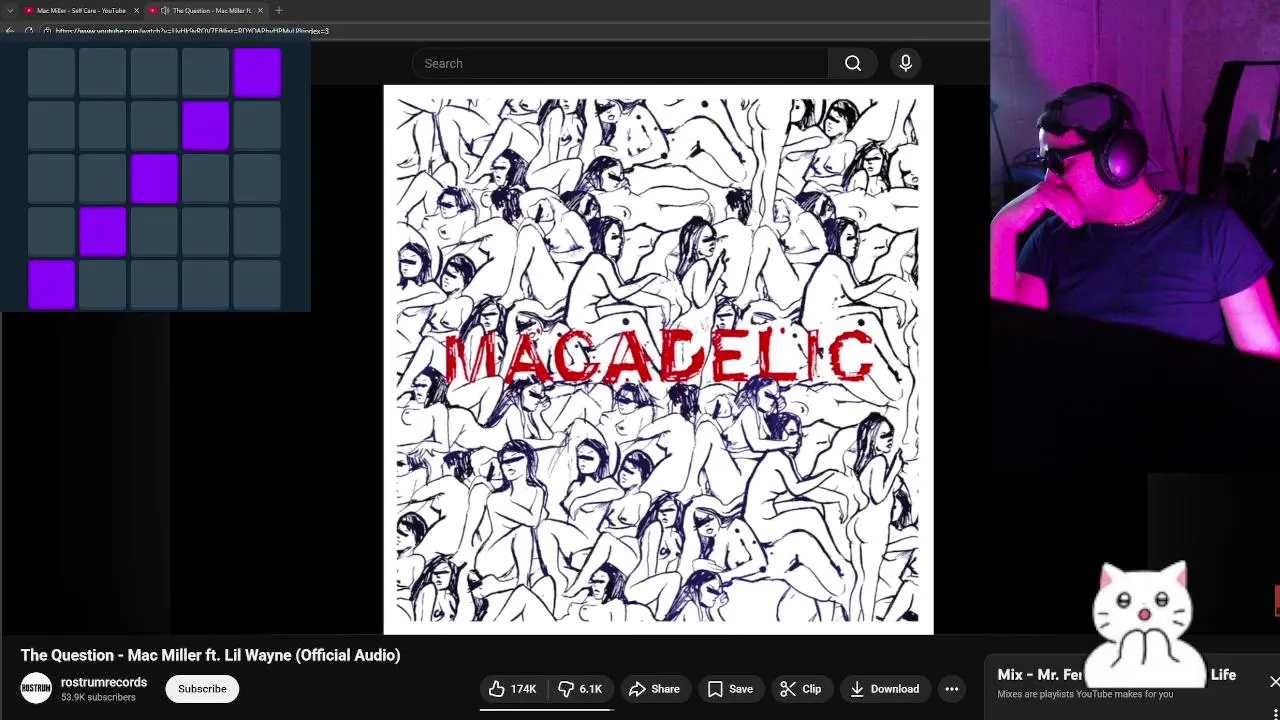Click the tab audio speaker icon

164,10
